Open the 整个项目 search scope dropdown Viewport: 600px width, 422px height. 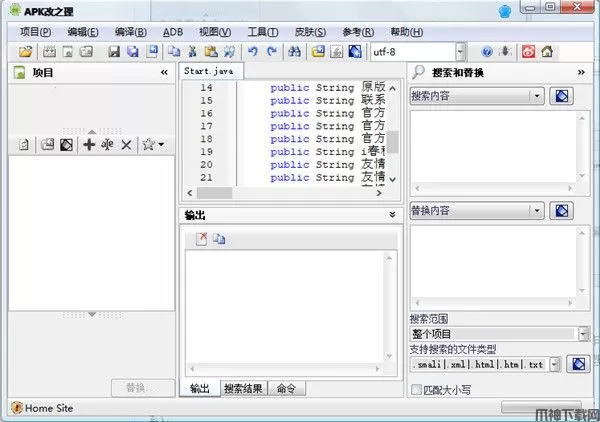pyautogui.click(x=583, y=334)
